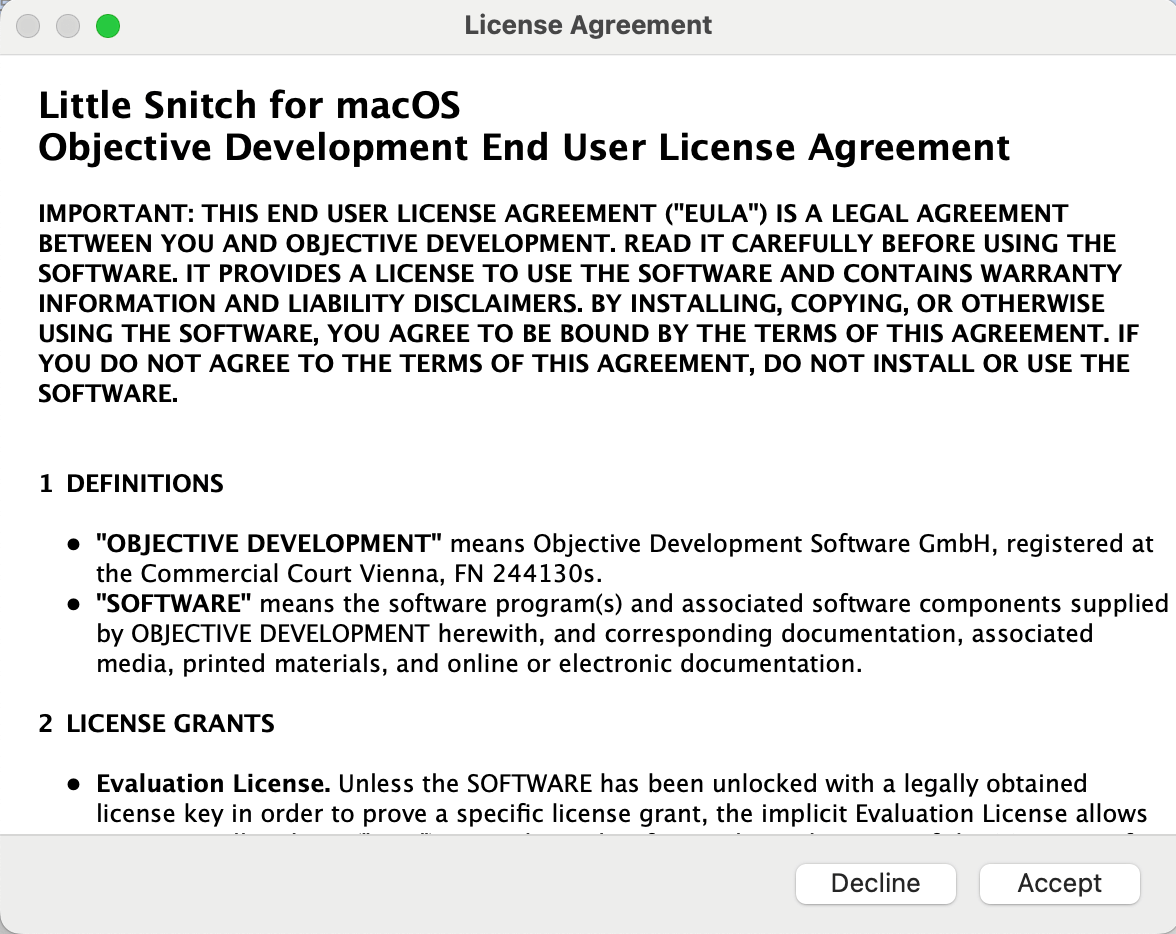Click the "2 LICENSE GRANTS" section heading
Image resolution: width=1176 pixels, height=934 pixels.
pyautogui.click(x=157, y=723)
